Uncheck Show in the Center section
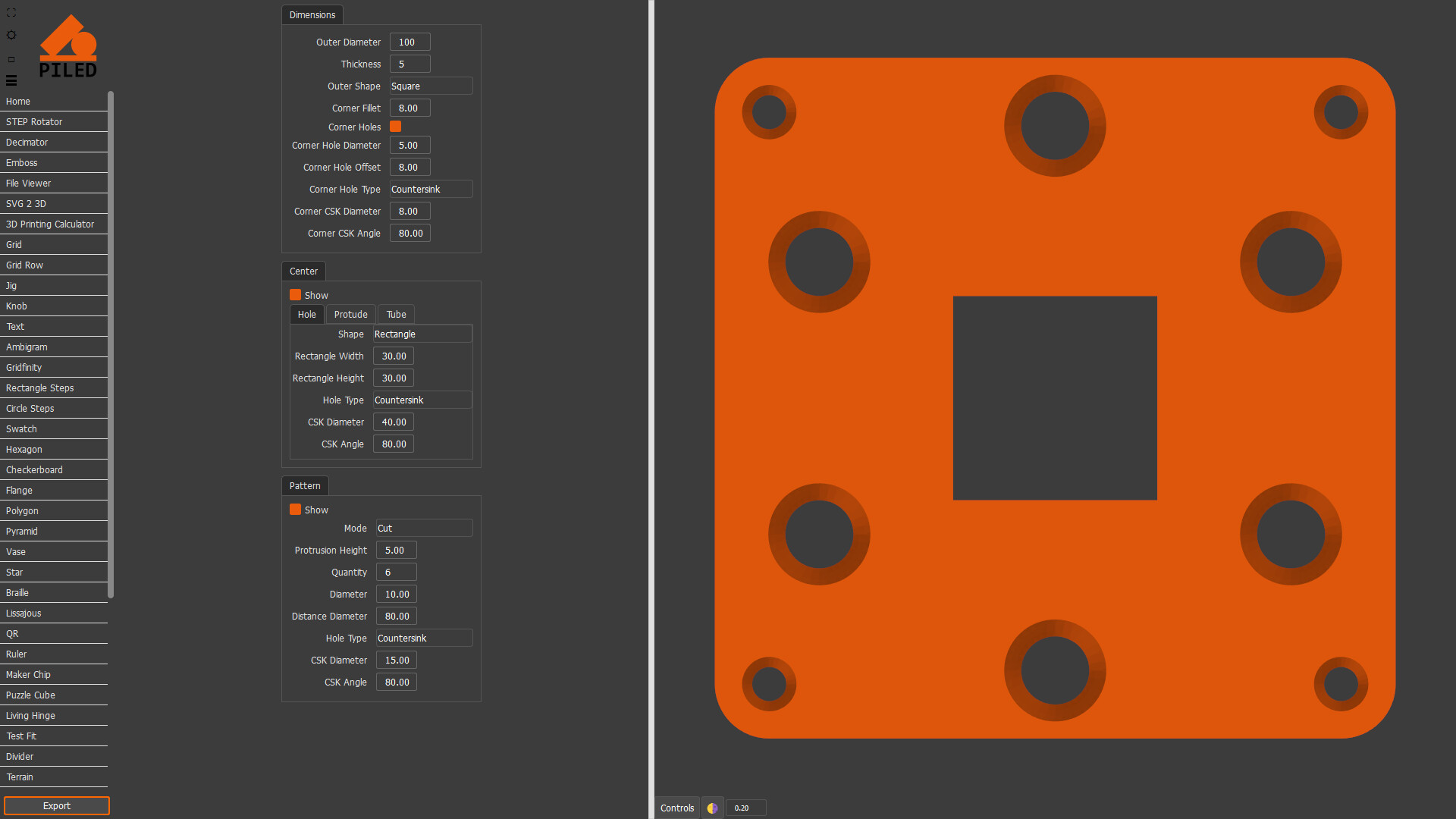The height and width of the screenshot is (819, 1456). (295, 295)
